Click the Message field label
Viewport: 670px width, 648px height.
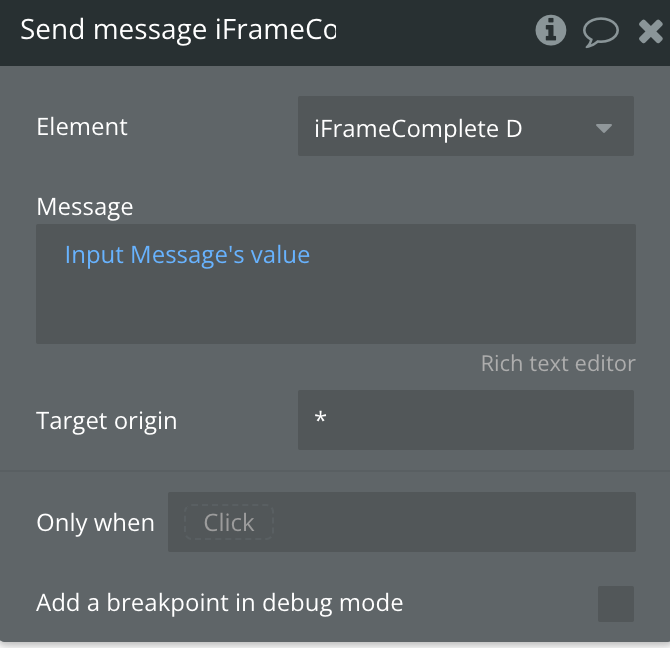pos(85,207)
